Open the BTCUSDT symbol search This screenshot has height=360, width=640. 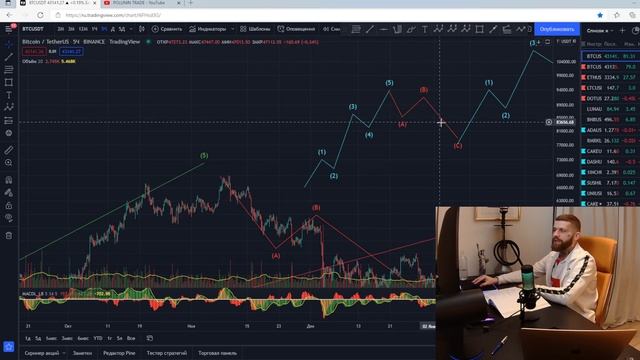tap(33, 29)
